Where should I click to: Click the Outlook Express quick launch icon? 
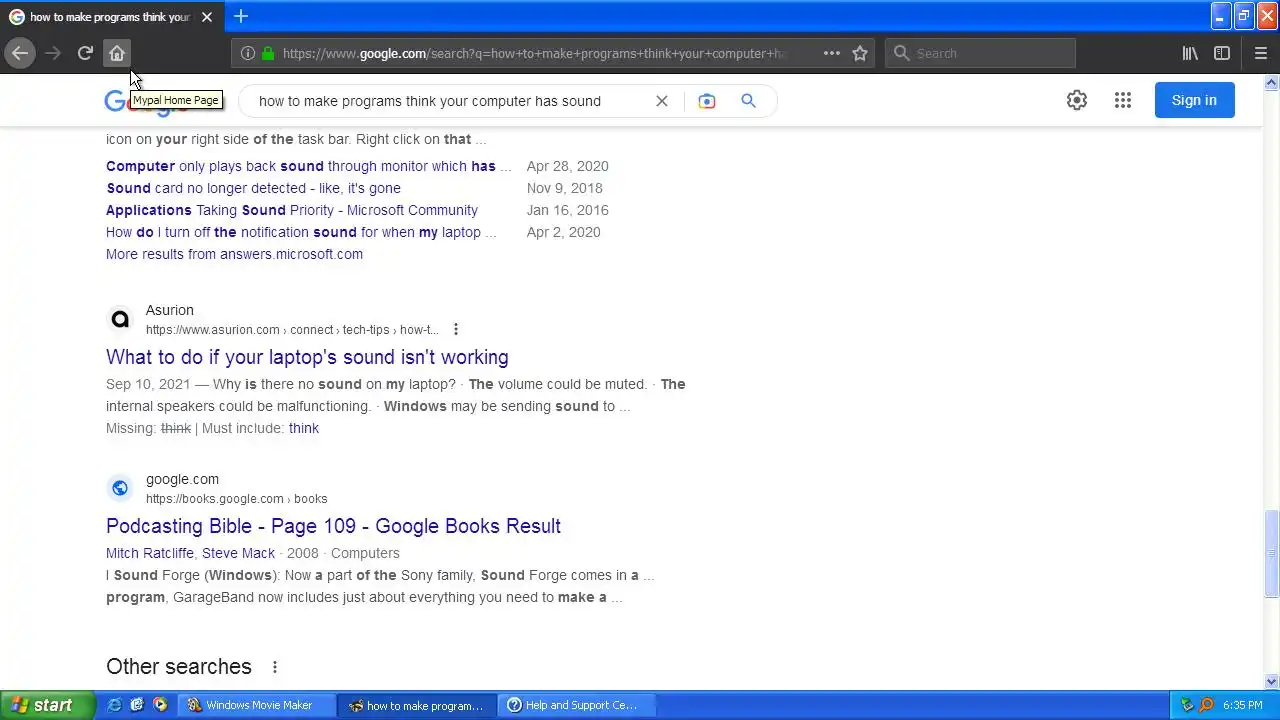tap(137, 705)
